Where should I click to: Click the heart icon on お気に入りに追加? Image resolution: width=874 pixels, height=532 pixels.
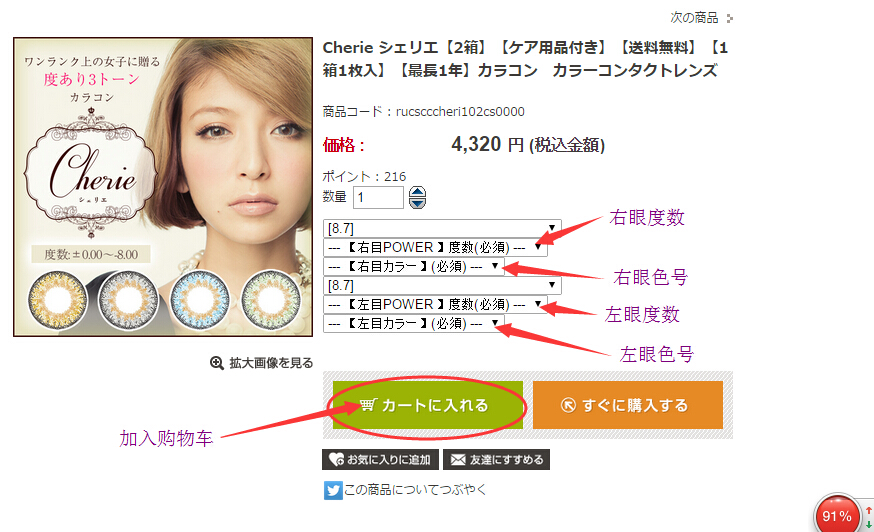pyautogui.click(x=336, y=460)
